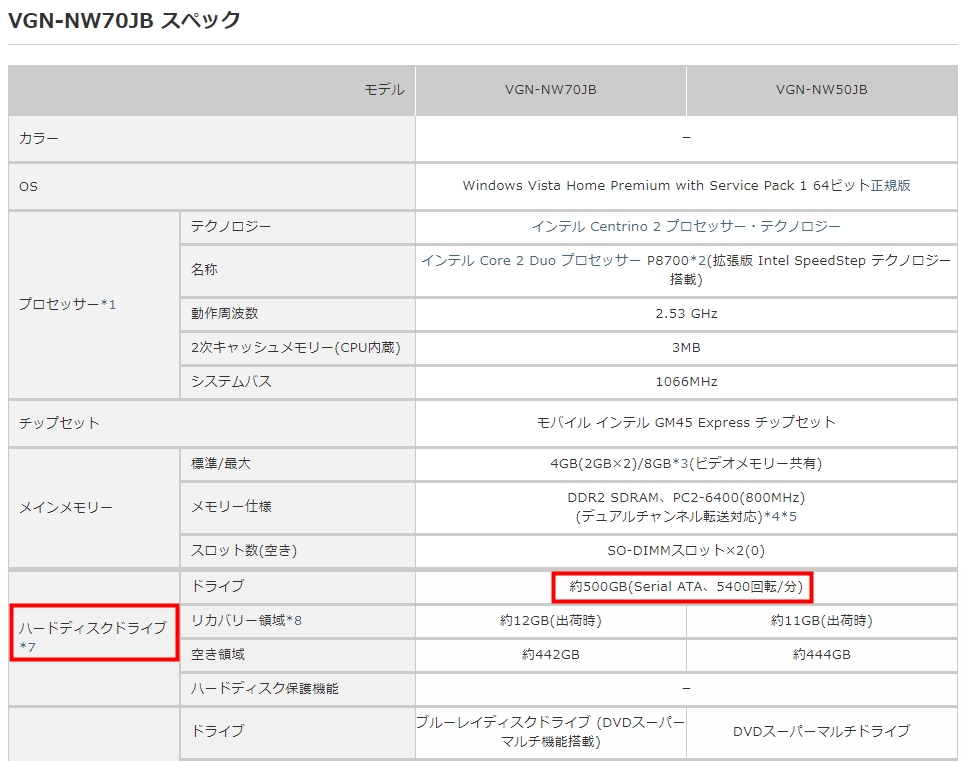
Task: Click the カラー row label
Action: coord(212,138)
